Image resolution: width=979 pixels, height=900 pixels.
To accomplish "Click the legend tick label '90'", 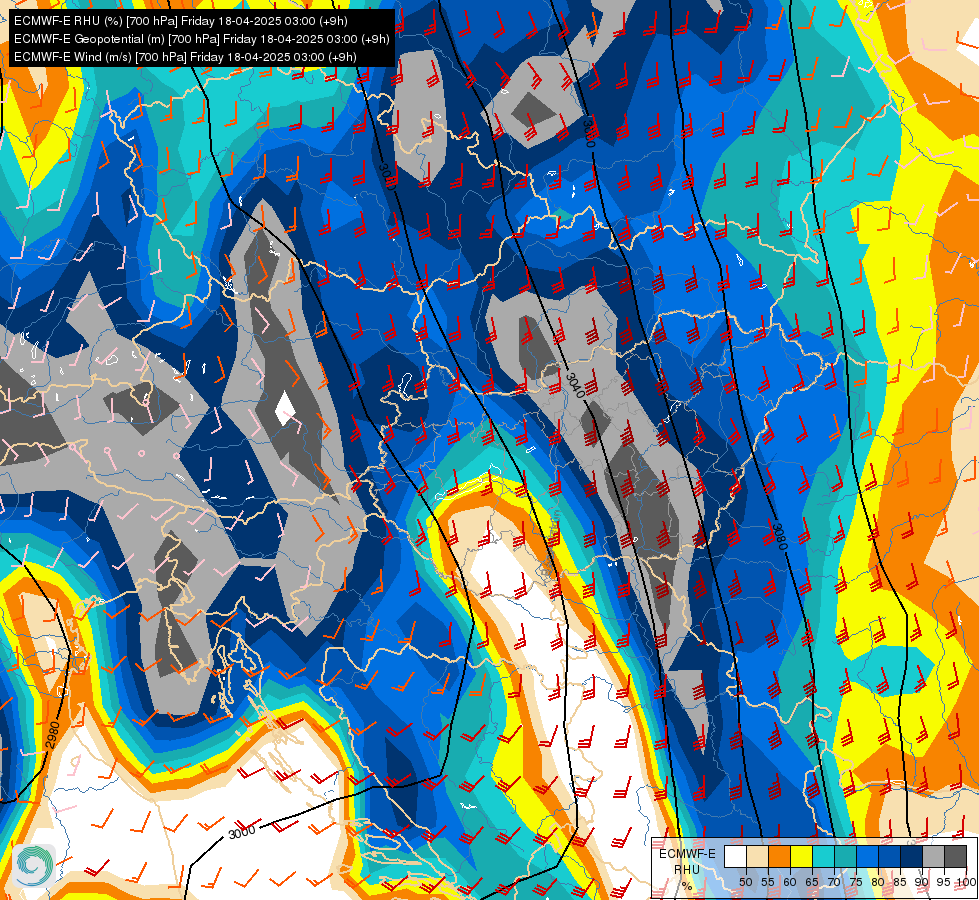I will tap(922, 882).
